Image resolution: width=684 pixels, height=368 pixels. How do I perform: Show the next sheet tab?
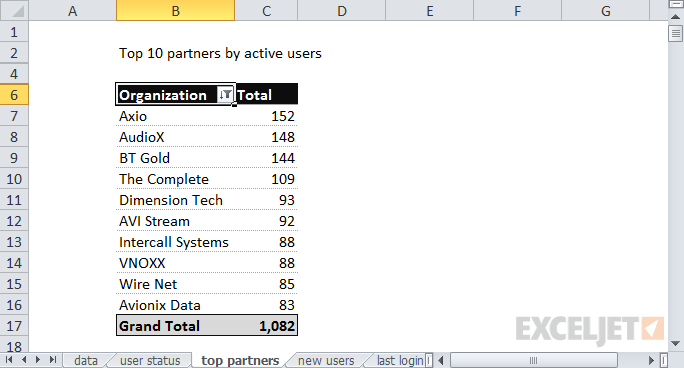point(38,360)
